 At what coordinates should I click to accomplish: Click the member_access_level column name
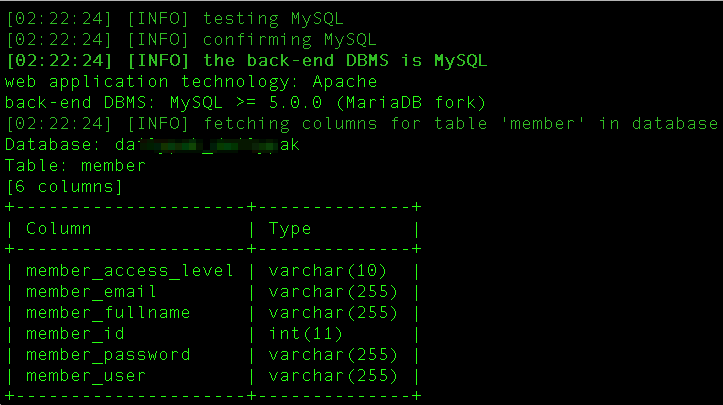[130, 271]
